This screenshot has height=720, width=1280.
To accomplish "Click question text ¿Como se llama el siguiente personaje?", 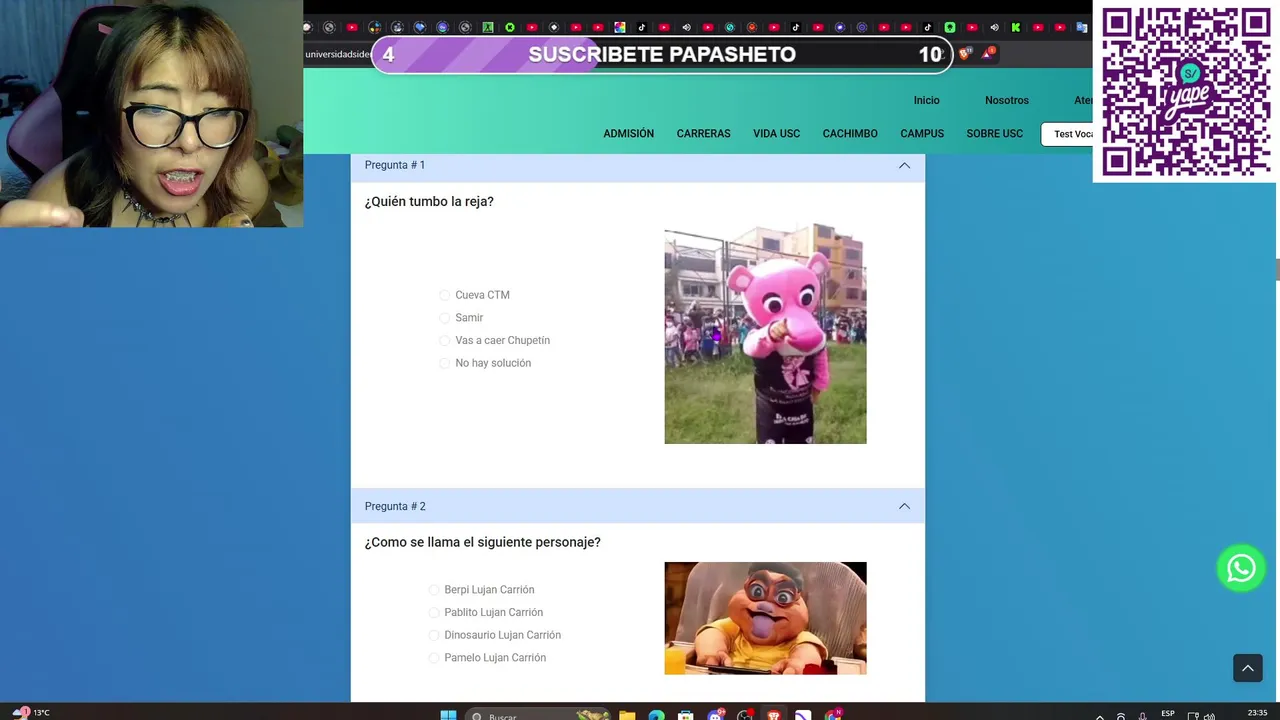I will [x=482, y=542].
